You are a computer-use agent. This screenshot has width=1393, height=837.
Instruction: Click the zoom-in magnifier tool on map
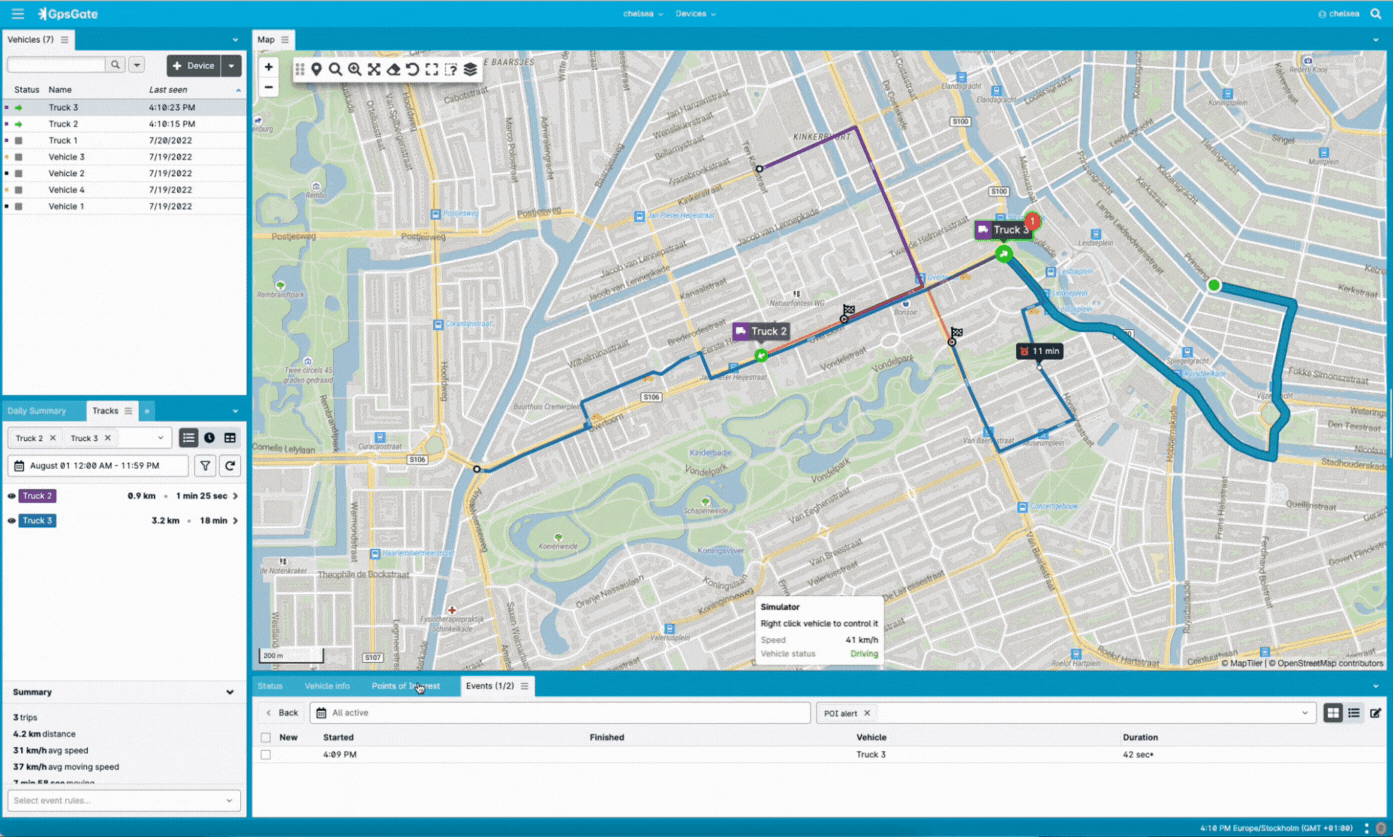[x=354, y=69]
